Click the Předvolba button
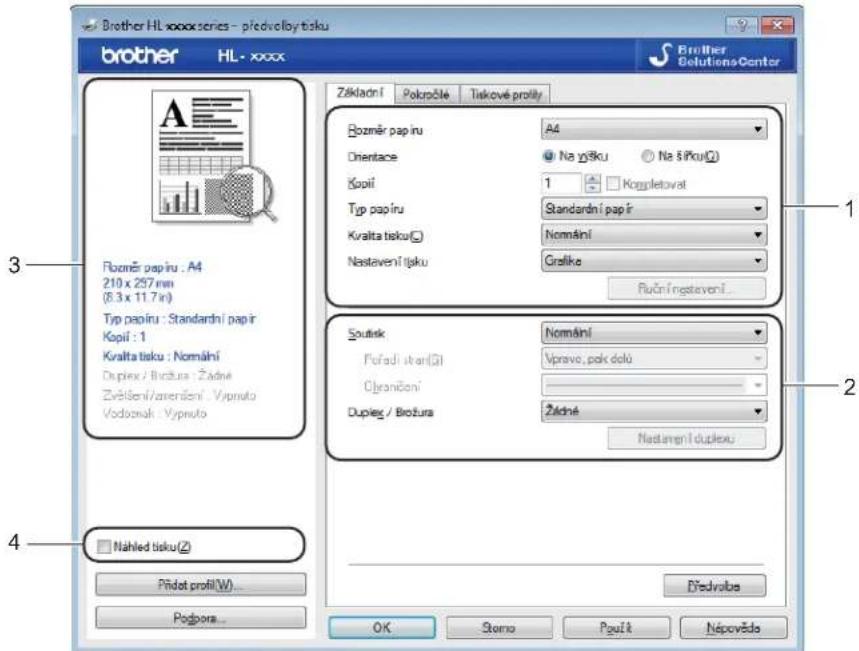 [714, 586]
